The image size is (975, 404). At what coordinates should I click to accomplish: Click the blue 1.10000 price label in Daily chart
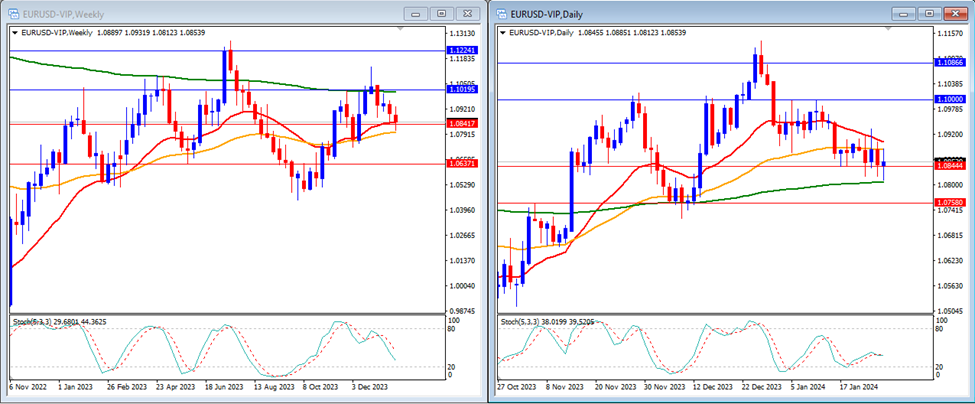click(x=950, y=99)
